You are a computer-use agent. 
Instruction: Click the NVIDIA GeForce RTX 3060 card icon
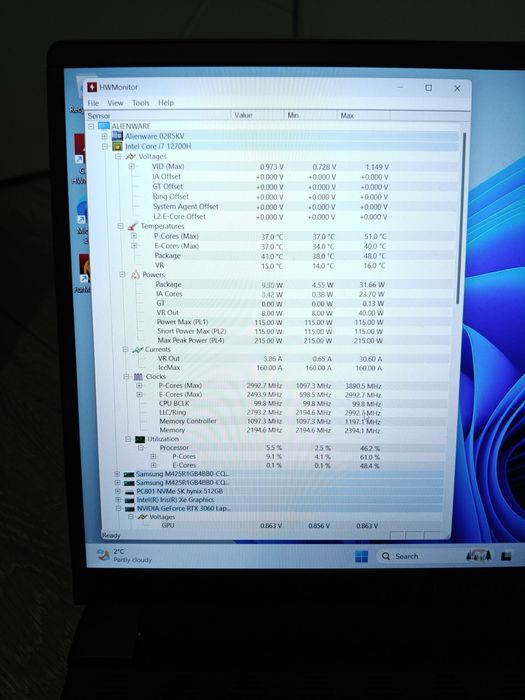pyautogui.click(x=129, y=508)
